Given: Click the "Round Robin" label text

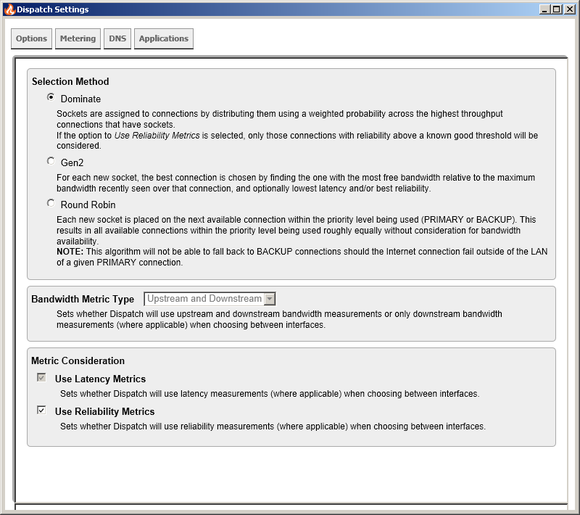Looking at the screenshot, I should coord(88,205).
